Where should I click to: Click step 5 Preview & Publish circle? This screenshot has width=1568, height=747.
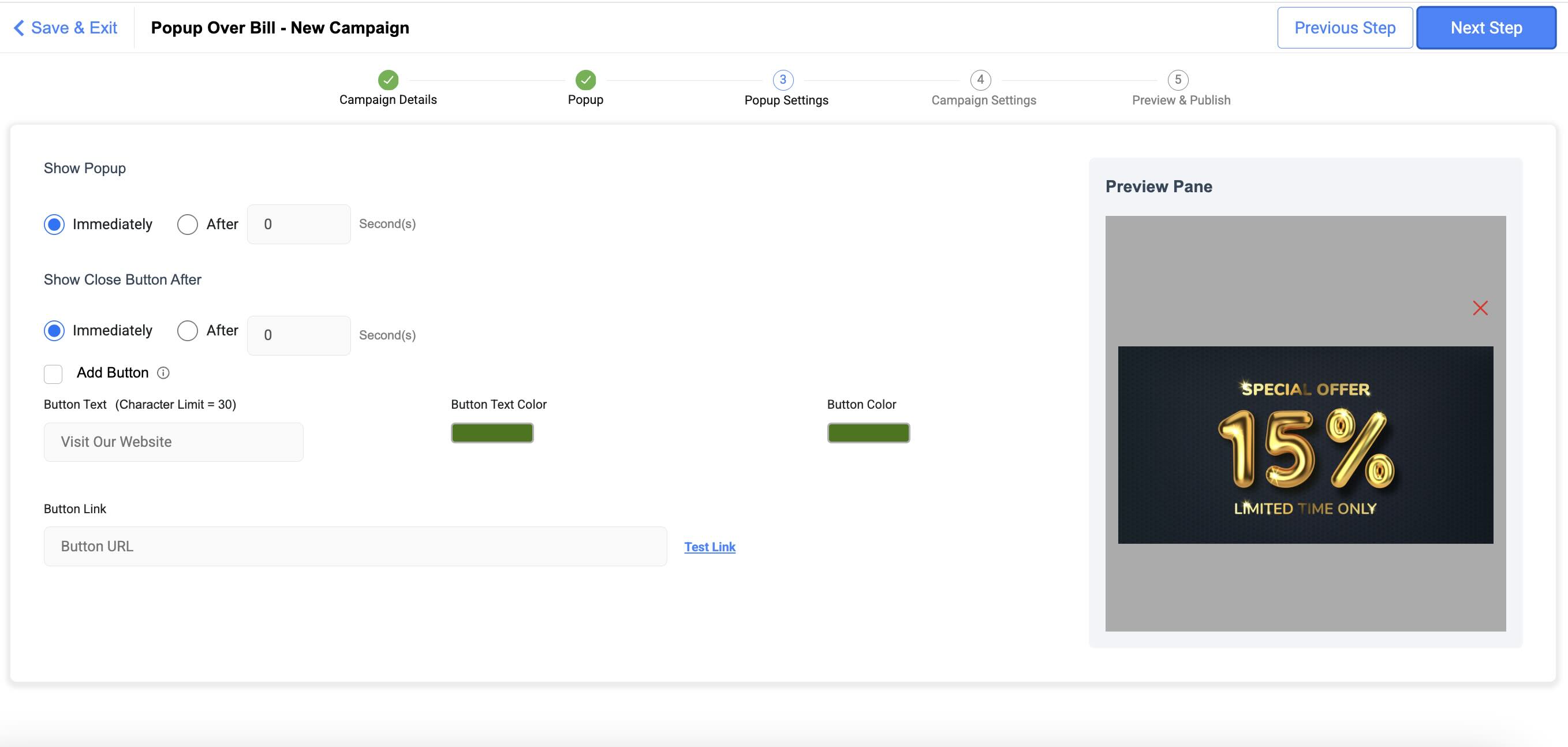(x=1177, y=80)
